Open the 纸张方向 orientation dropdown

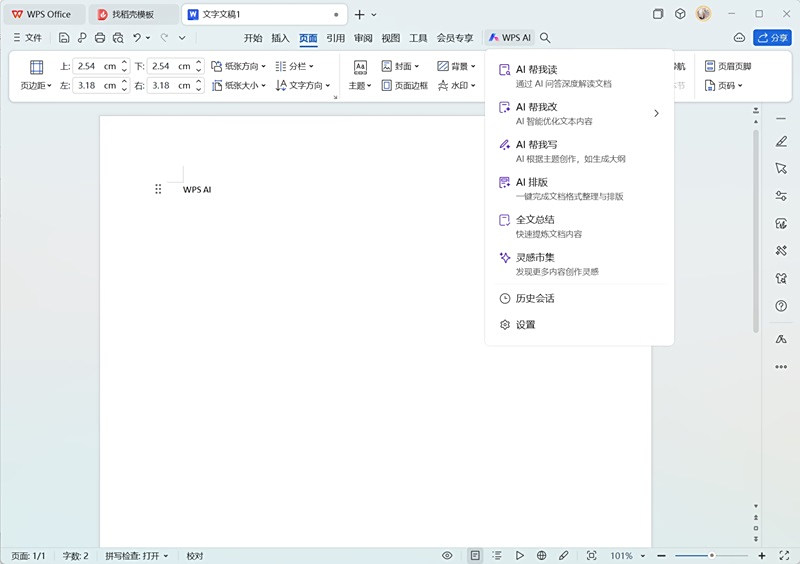pos(238,66)
